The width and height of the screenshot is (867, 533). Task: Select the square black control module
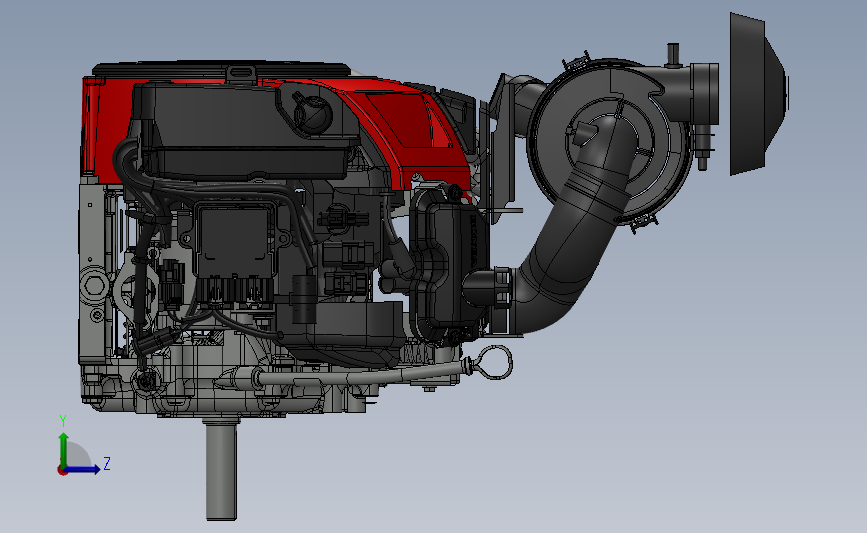click(235, 241)
